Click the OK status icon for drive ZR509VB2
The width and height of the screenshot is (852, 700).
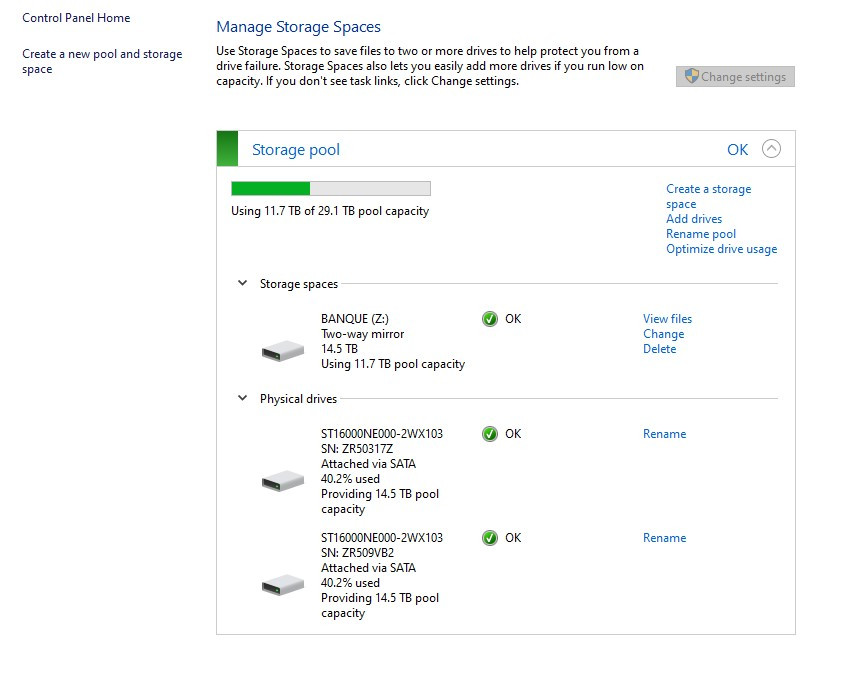tap(490, 538)
